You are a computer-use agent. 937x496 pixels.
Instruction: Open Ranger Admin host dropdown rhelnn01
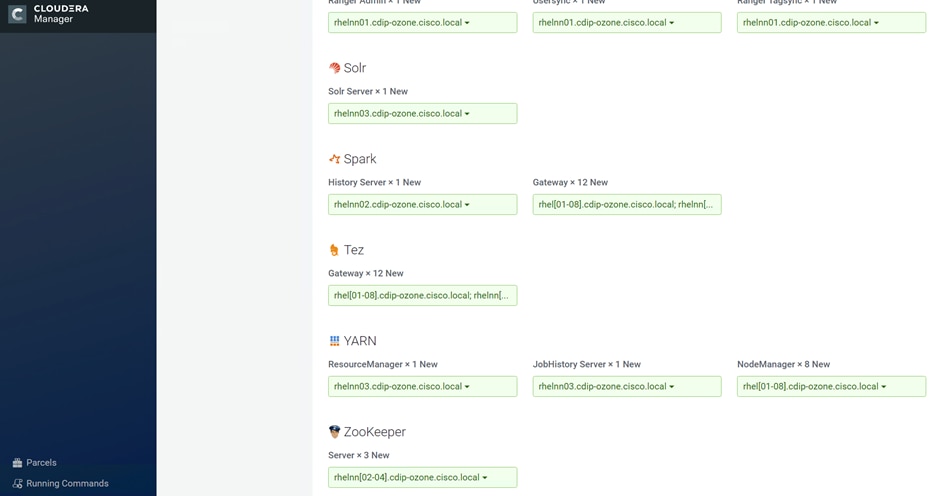422,23
